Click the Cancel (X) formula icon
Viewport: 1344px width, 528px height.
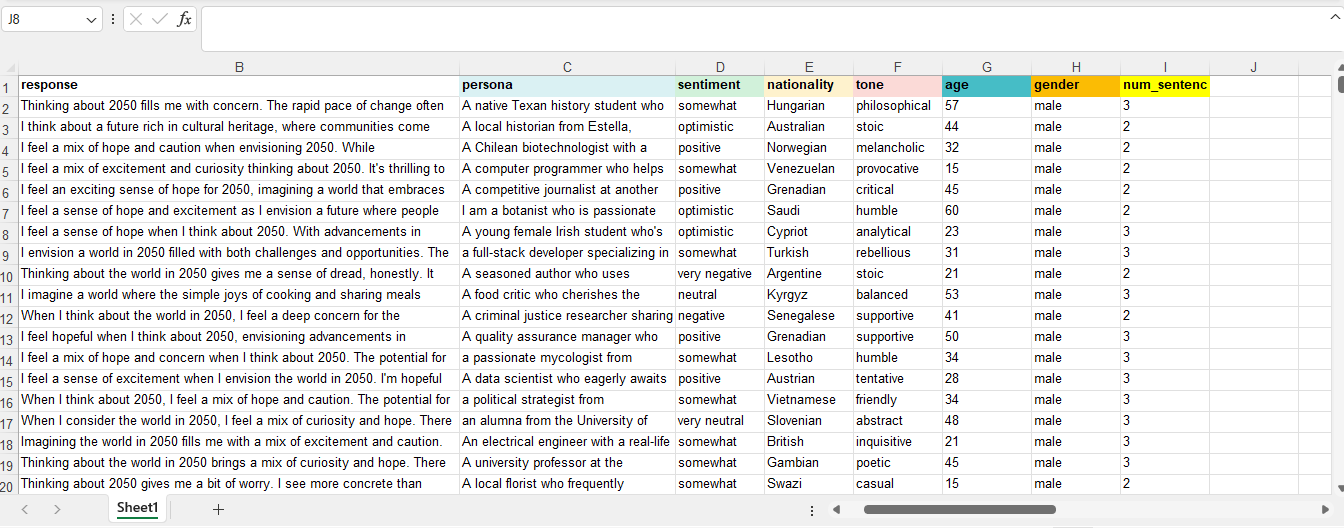137,20
